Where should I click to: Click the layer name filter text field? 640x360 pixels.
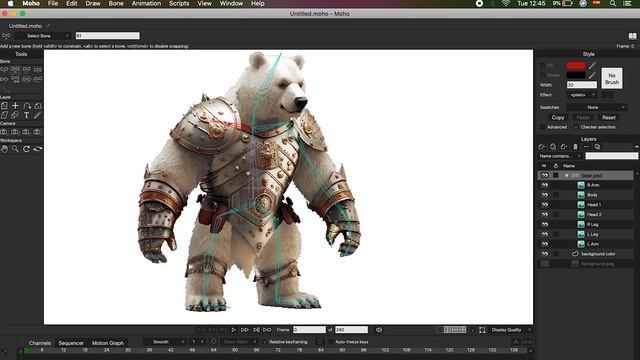[611, 156]
